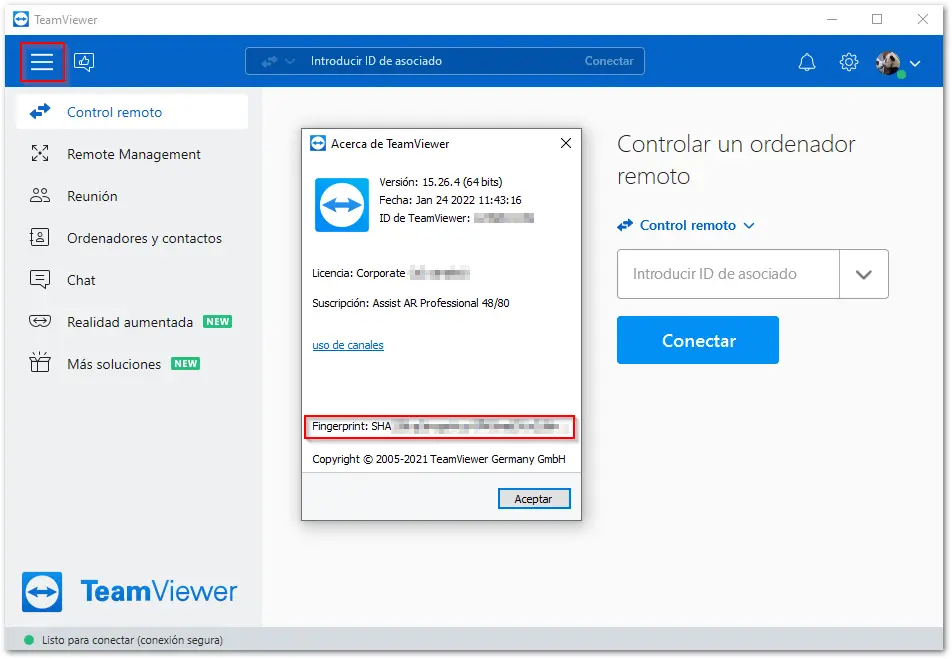The width and height of the screenshot is (952, 659).
Task: Expand the Control remoto mode dropdown
Action: click(686, 225)
